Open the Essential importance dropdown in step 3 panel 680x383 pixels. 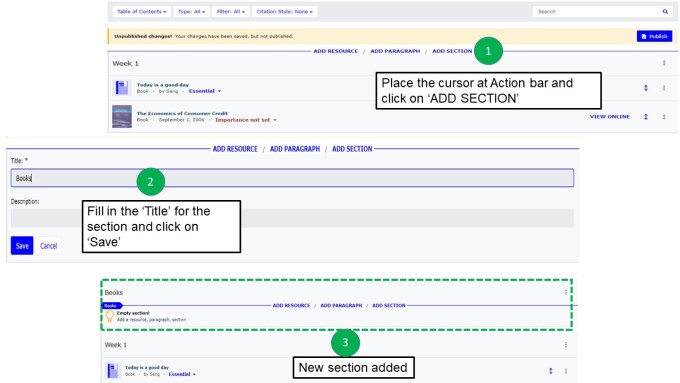click(182, 374)
